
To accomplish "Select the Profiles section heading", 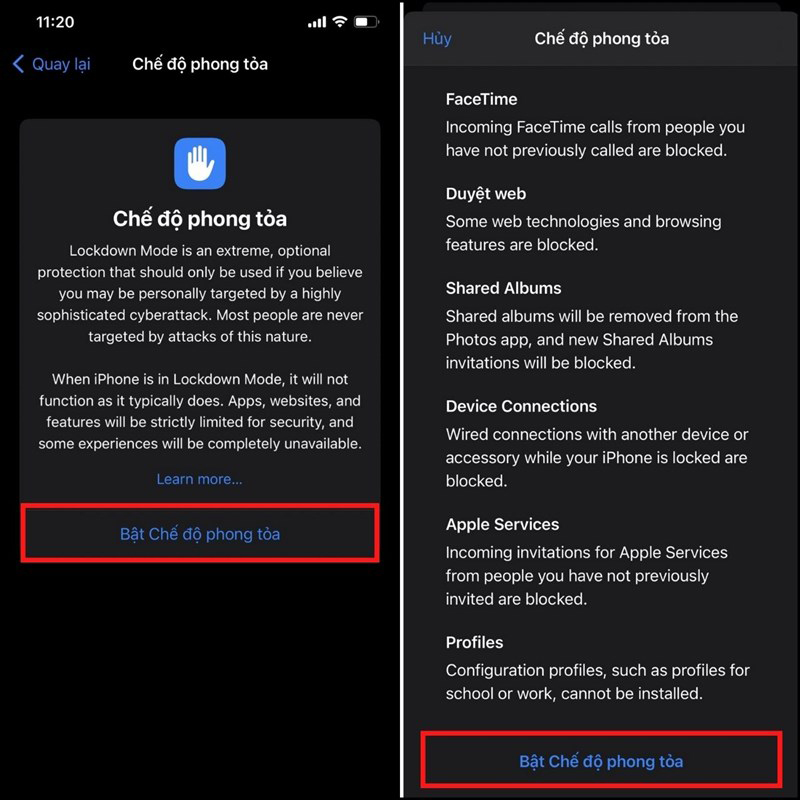I will point(474,642).
